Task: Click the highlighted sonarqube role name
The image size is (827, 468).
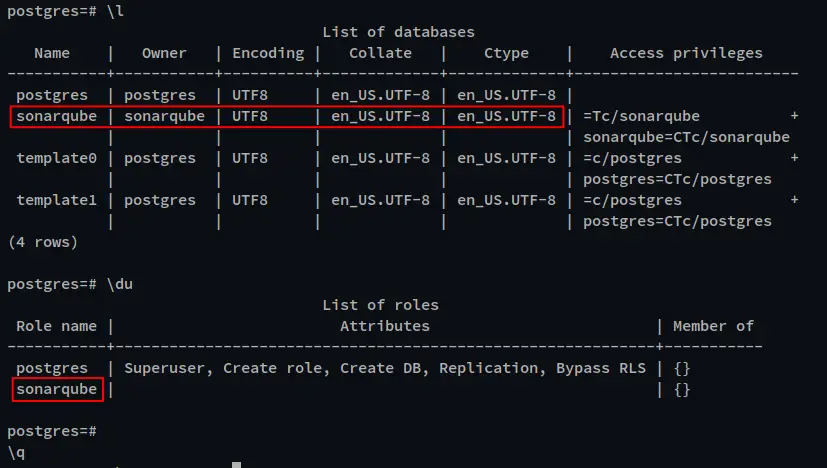Action: click(56, 389)
